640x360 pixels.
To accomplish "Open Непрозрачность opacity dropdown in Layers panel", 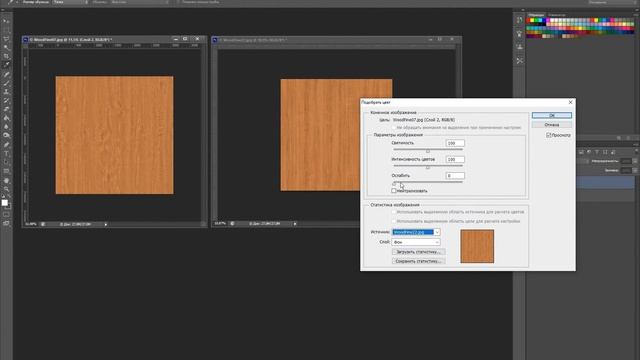I will (x=635, y=161).
